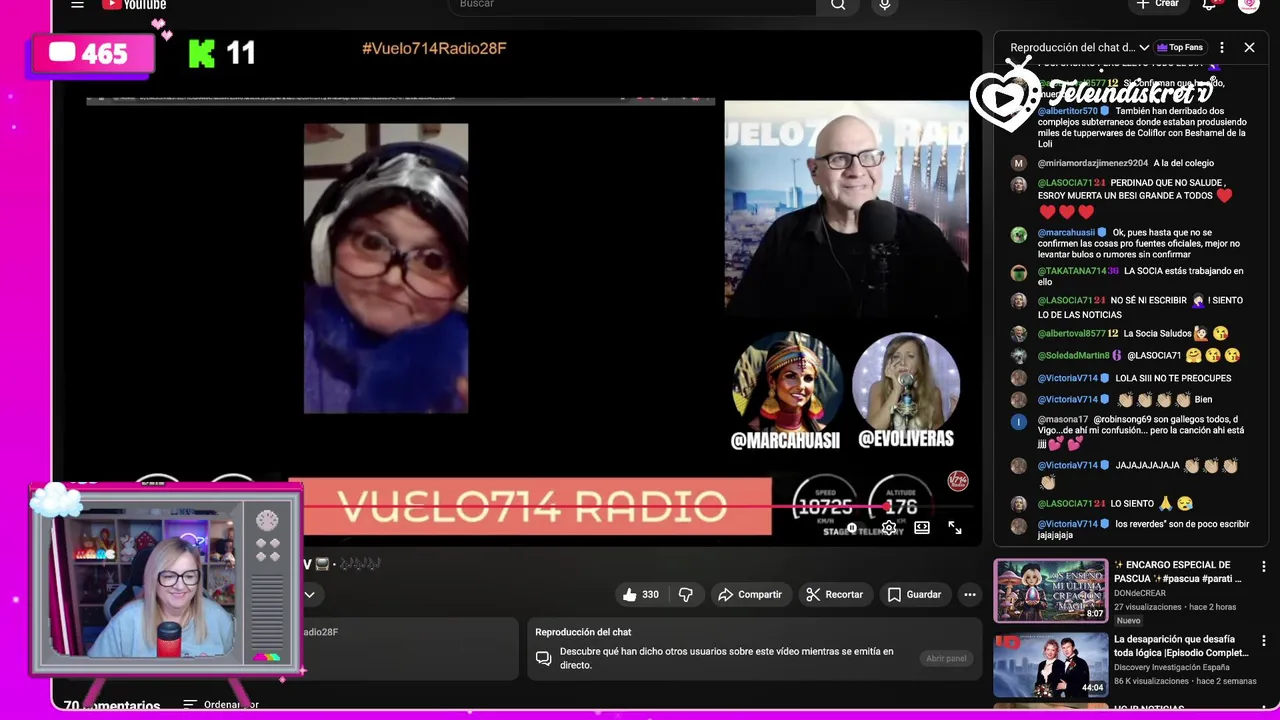The image size is (1280, 720).
Task: Open chat replay options three-dot menu
Action: coord(1221,47)
